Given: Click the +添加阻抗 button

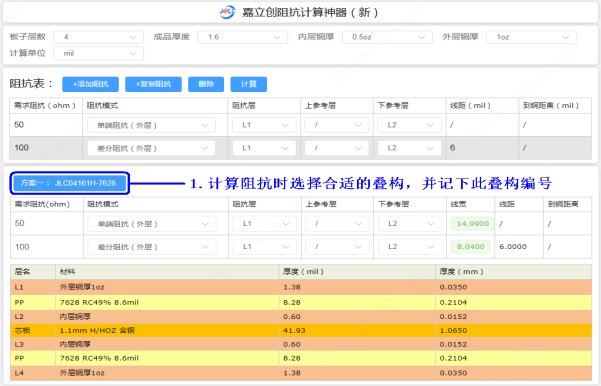Looking at the screenshot, I should tap(90, 84).
